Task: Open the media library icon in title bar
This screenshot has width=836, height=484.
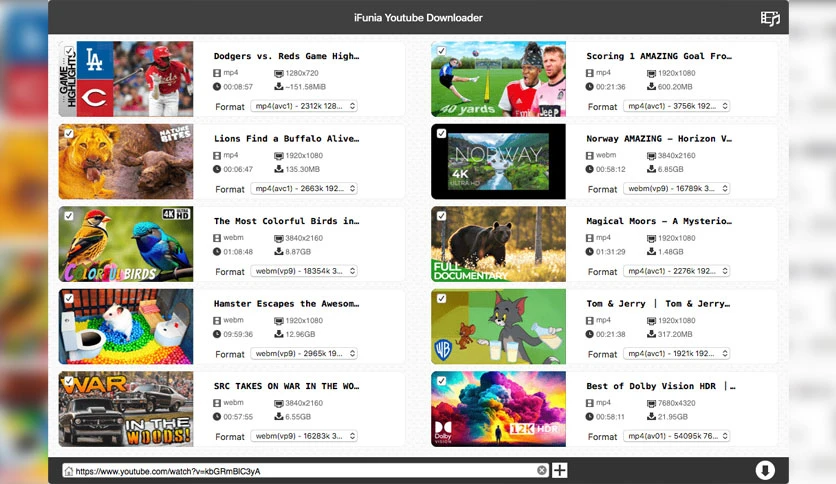Action: pyautogui.click(x=770, y=18)
